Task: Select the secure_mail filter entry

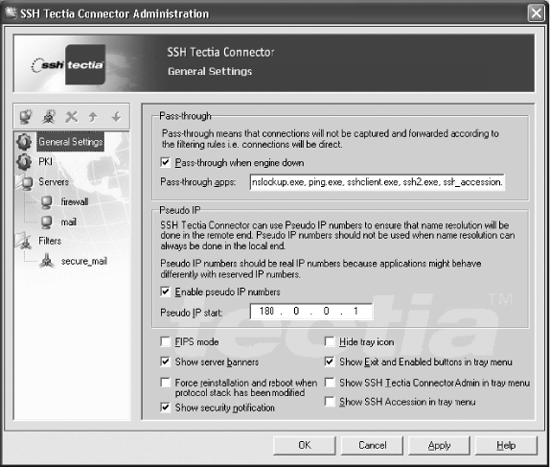Action: click(x=84, y=261)
